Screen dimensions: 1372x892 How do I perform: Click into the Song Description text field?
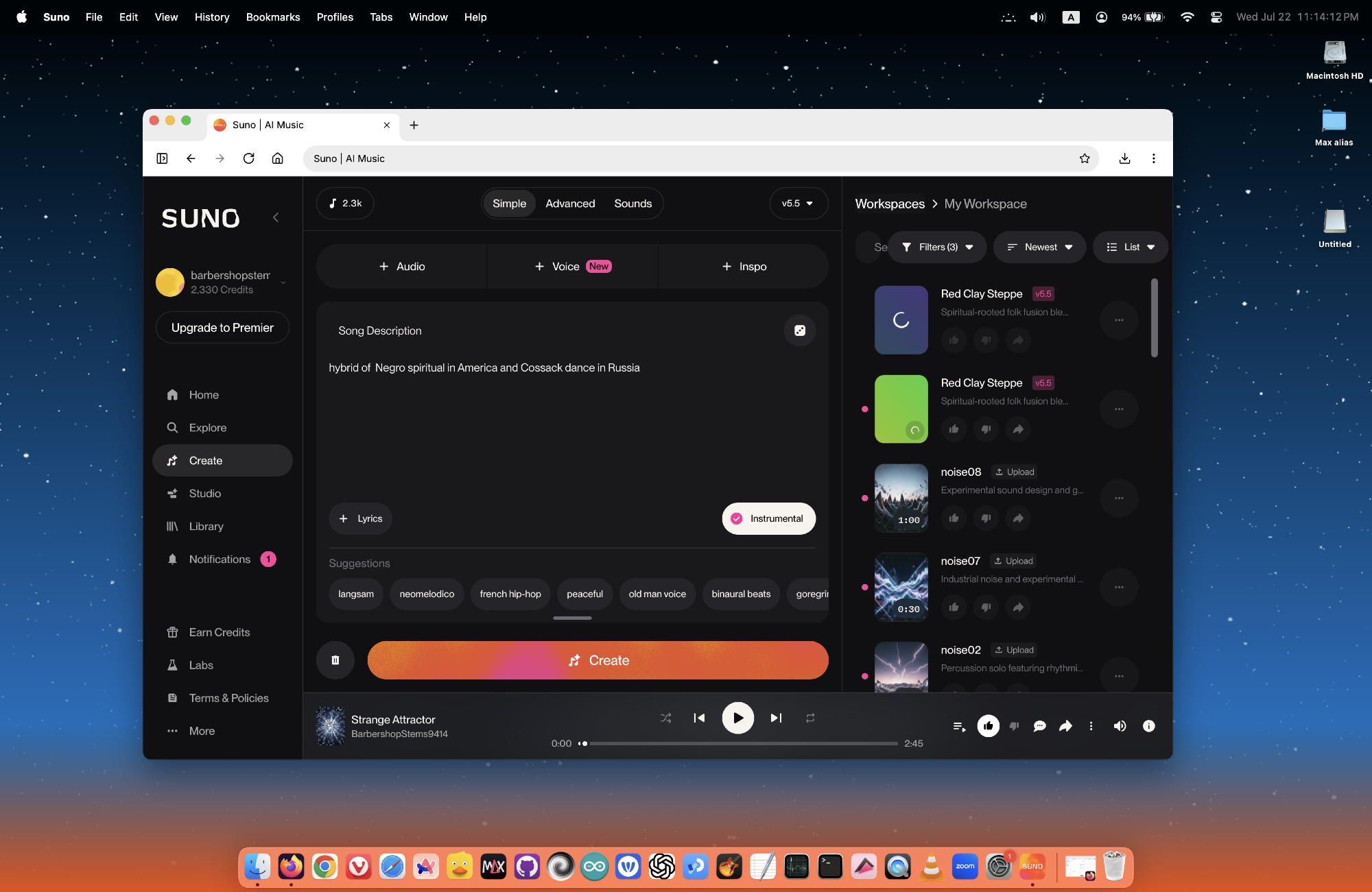(x=572, y=425)
